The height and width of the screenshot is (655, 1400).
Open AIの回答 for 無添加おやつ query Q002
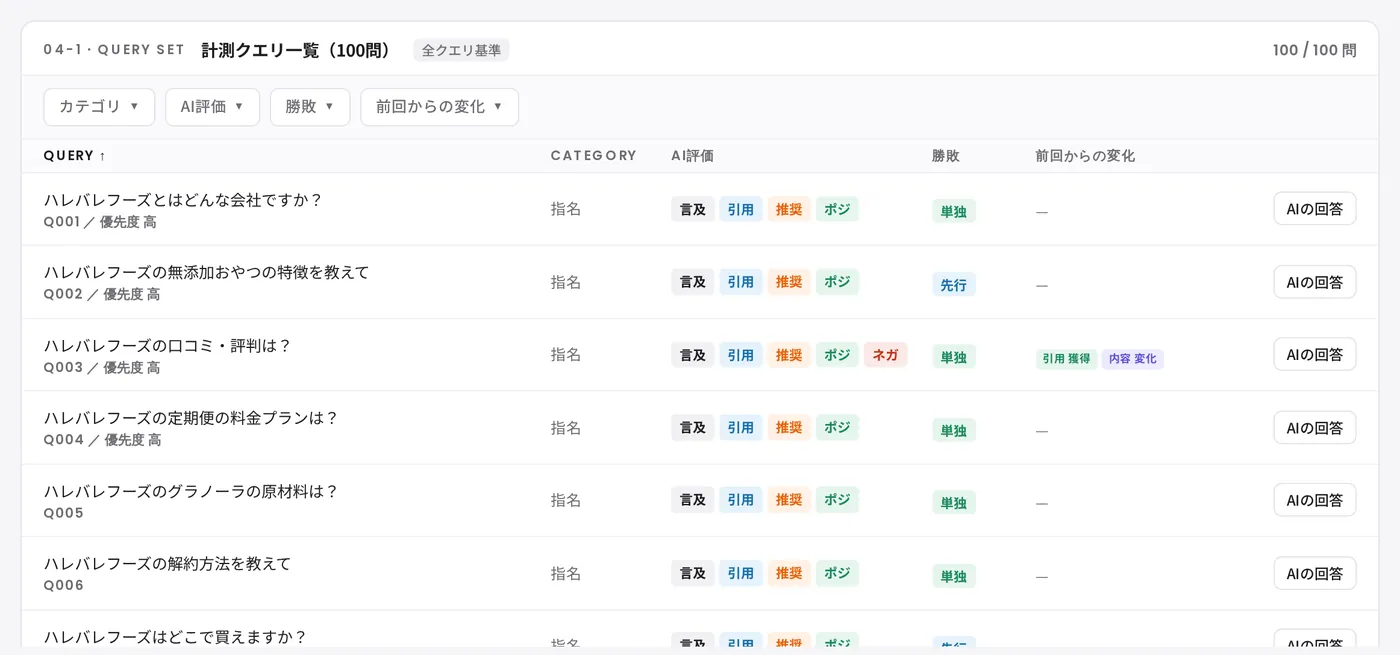click(1315, 282)
